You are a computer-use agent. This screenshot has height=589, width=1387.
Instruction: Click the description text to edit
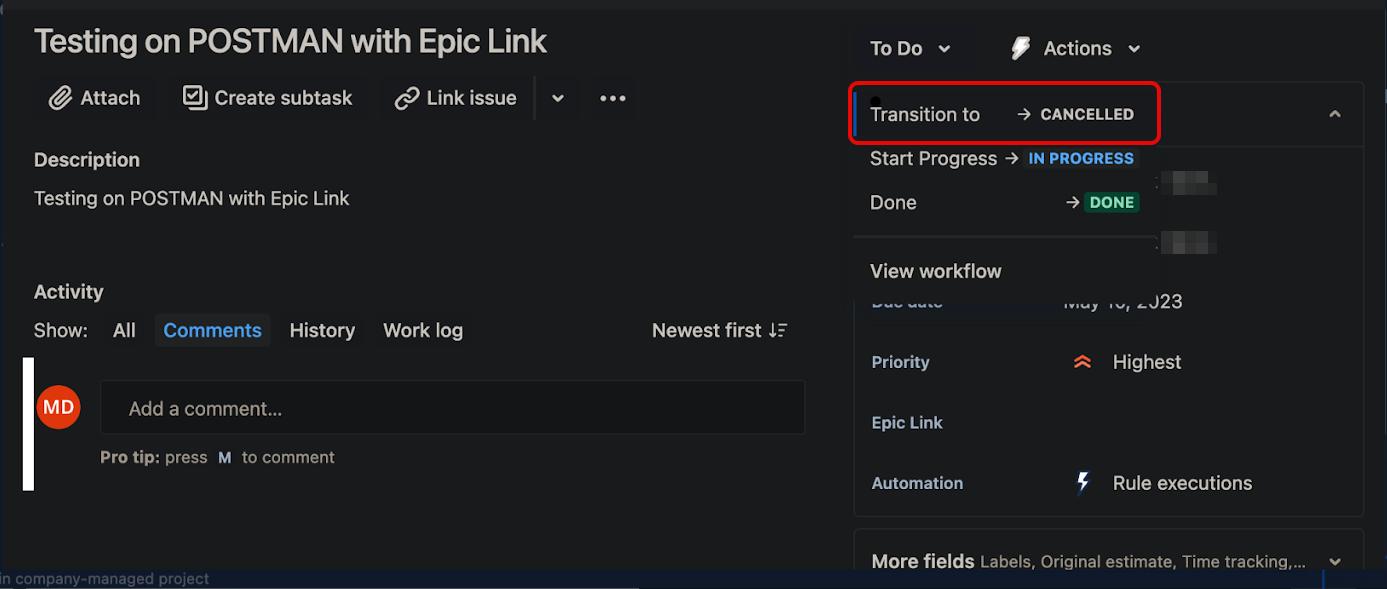[x=191, y=198]
